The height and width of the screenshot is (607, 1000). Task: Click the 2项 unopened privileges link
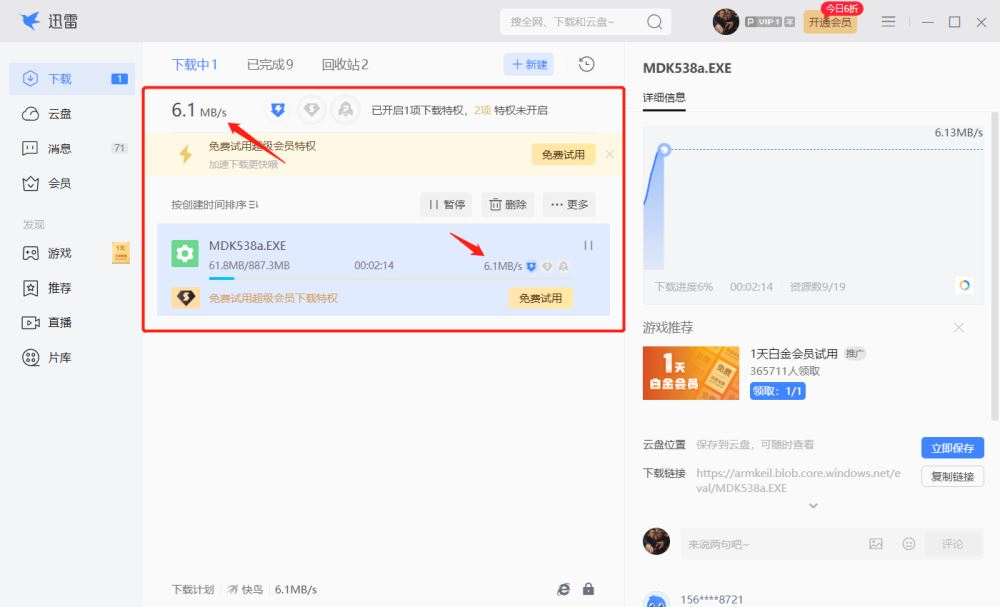coord(482,110)
